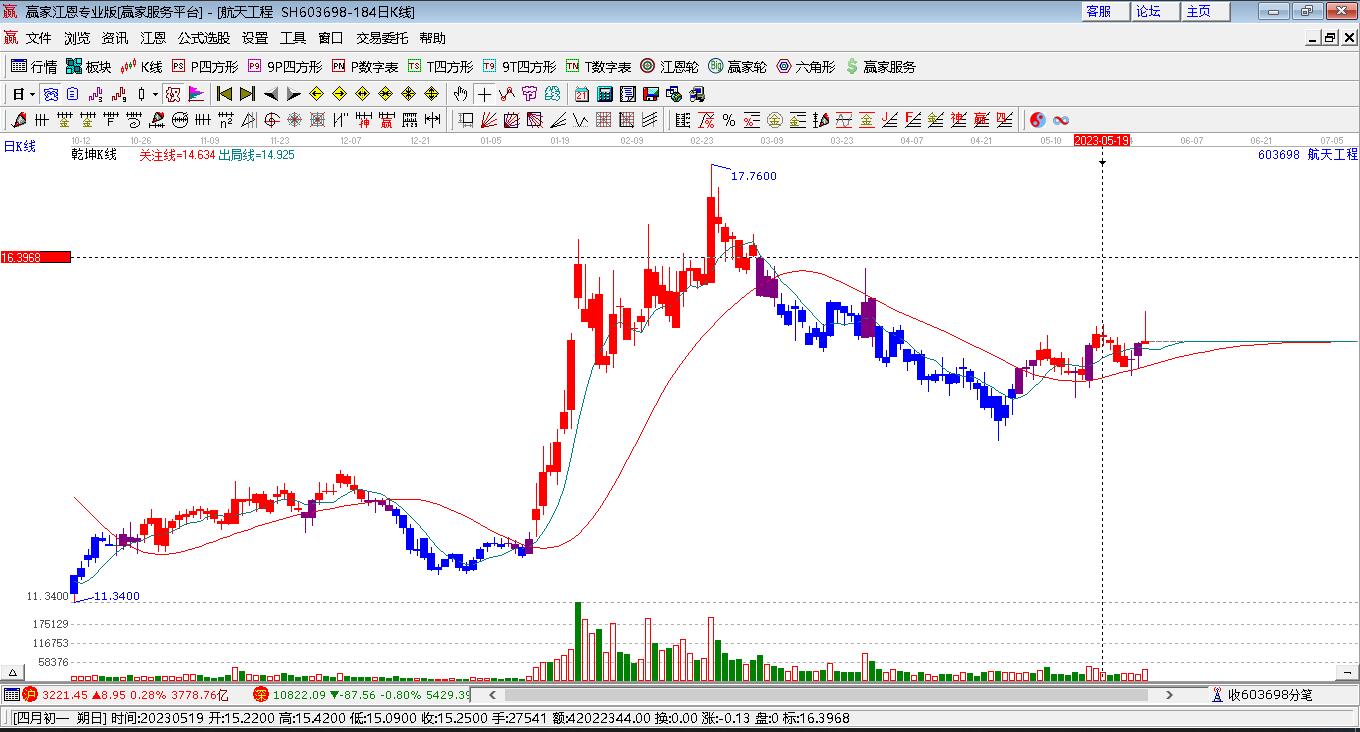The height and width of the screenshot is (732, 1360).
Task: Open the 浏览 menu
Action: tap(77, 38)
